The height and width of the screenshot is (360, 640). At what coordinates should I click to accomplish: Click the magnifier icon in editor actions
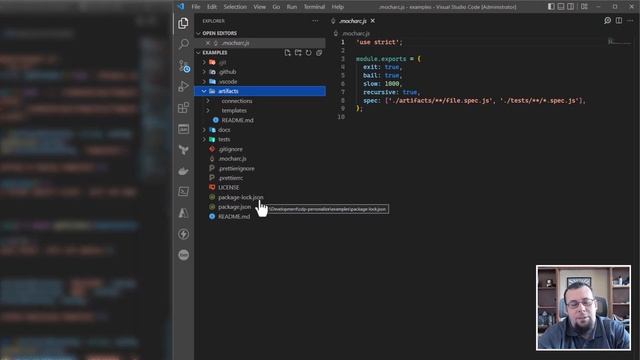607,20
